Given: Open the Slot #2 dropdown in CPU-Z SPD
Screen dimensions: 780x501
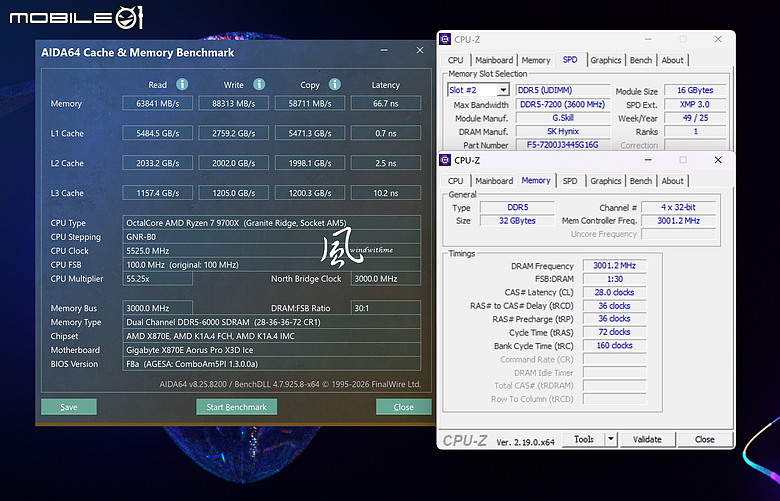Looking at the screenshot, I should tap(503, 90).
